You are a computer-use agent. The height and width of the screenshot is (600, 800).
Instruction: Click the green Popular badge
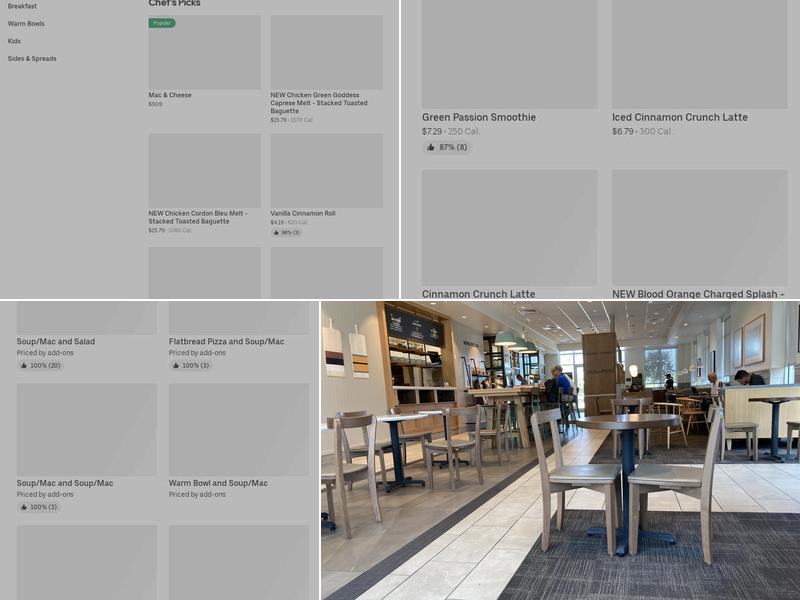(162, 23)
